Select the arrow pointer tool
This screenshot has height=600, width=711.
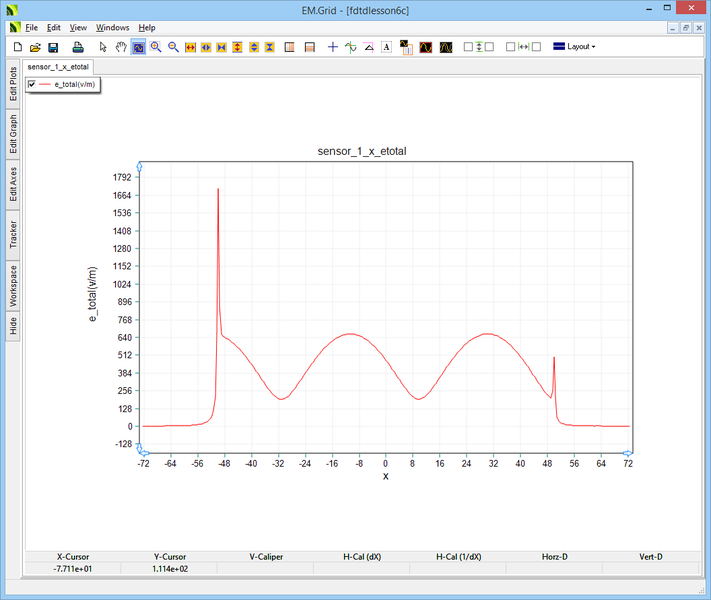coord(102,47)
